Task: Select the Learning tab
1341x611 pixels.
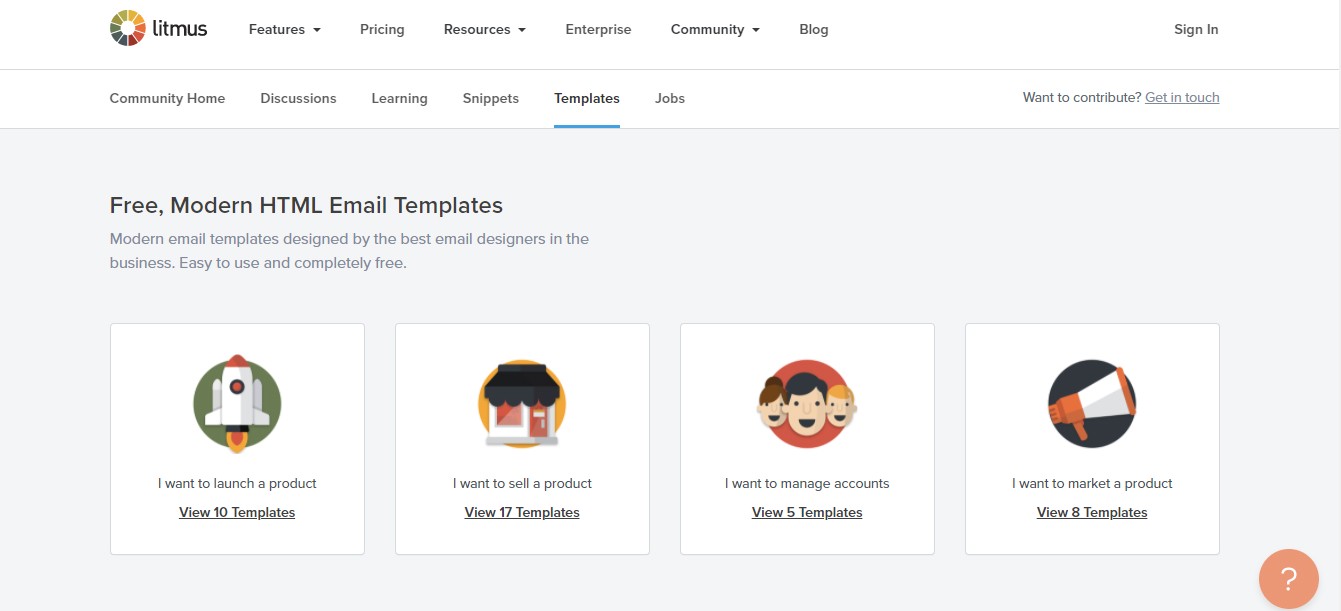Action: pyautogui.click(x=399, y=98)
